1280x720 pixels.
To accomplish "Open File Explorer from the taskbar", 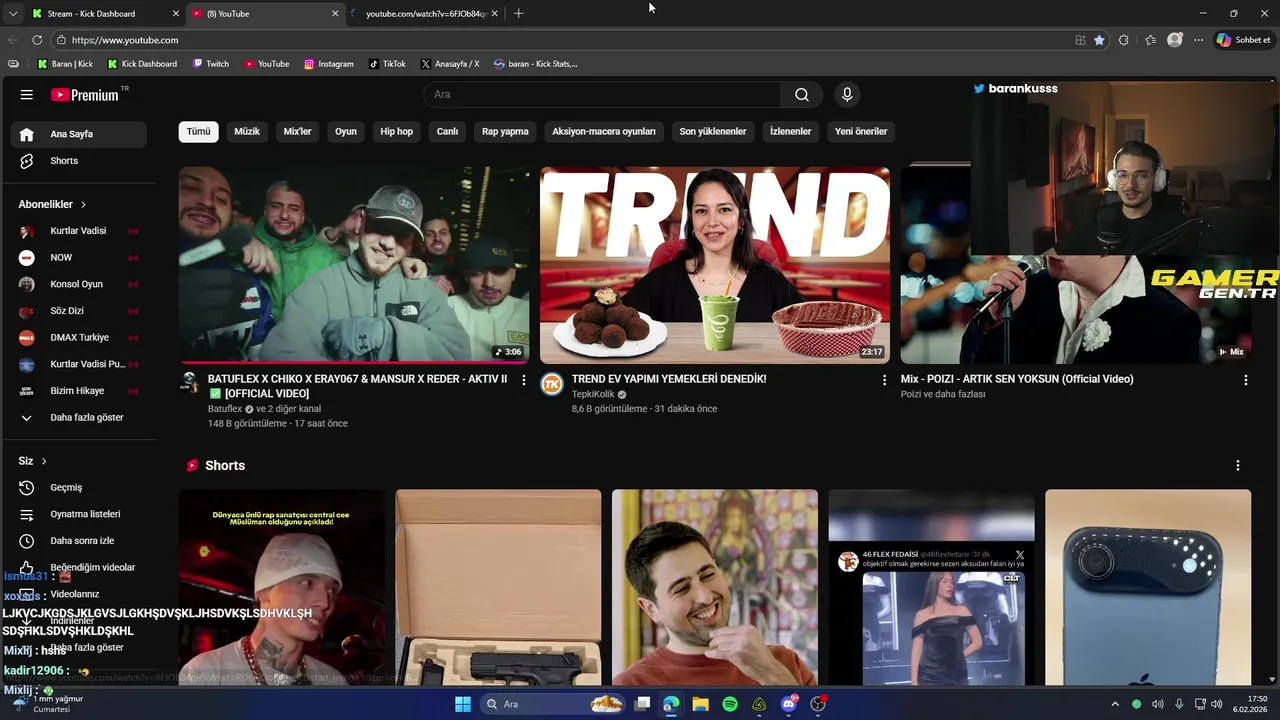I will (x=700, y=704).
